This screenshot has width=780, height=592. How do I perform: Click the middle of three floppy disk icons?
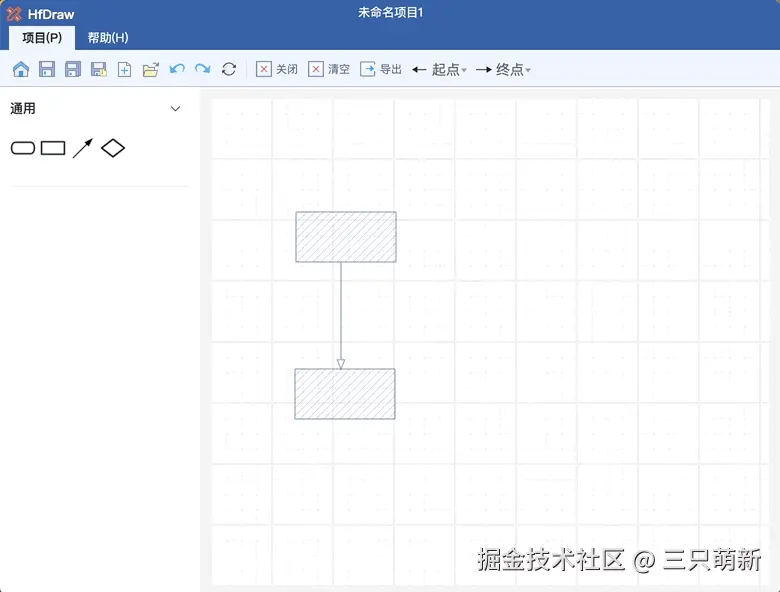(x=73, y=69)
